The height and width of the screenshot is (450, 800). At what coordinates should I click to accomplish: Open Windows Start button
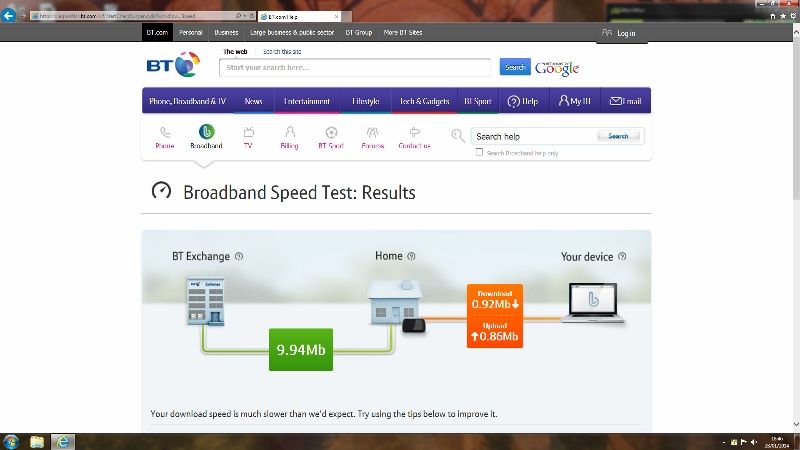point(11,442)
